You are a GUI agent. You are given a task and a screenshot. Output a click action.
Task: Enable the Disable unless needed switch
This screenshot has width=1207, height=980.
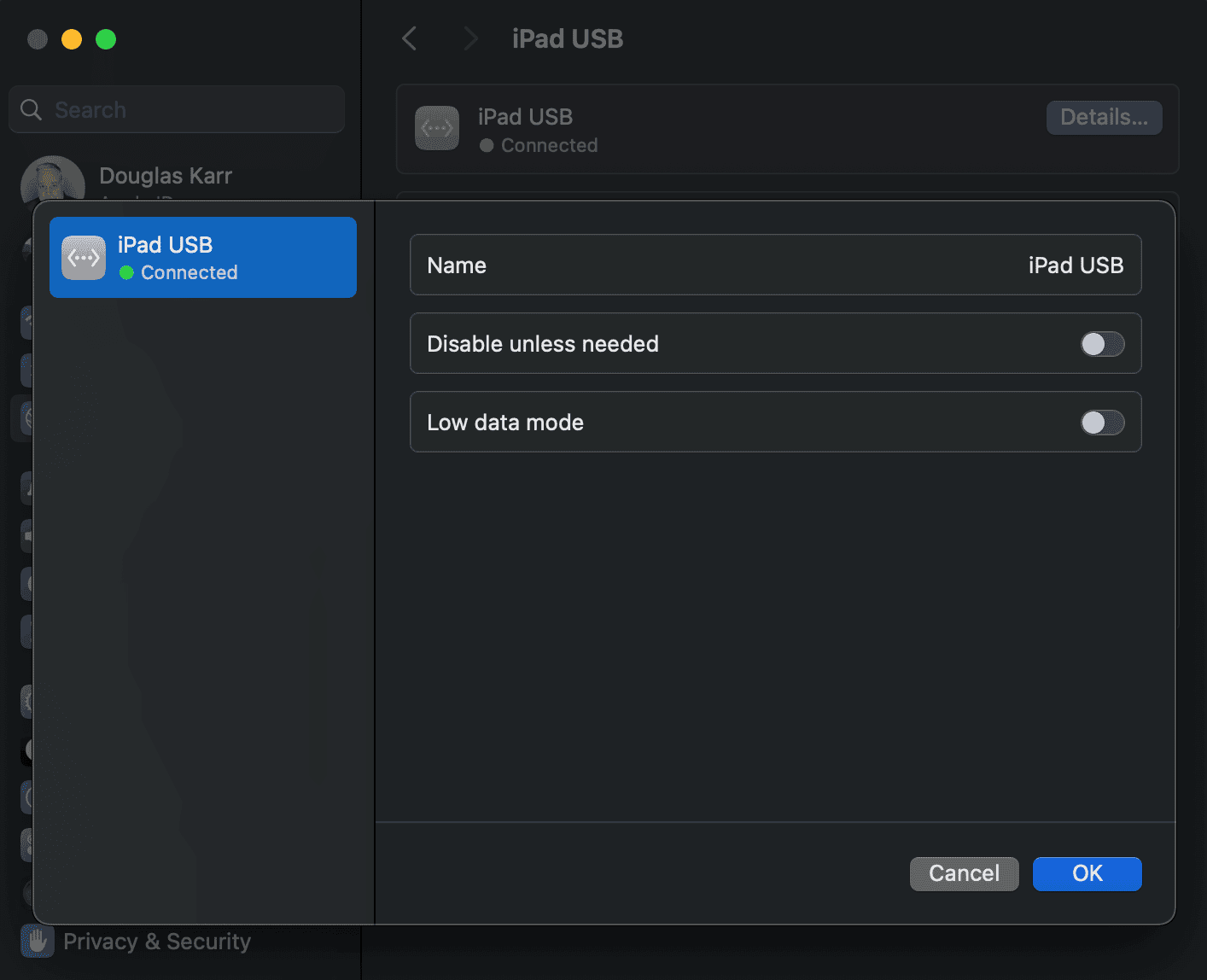[x=1102, y=344]
